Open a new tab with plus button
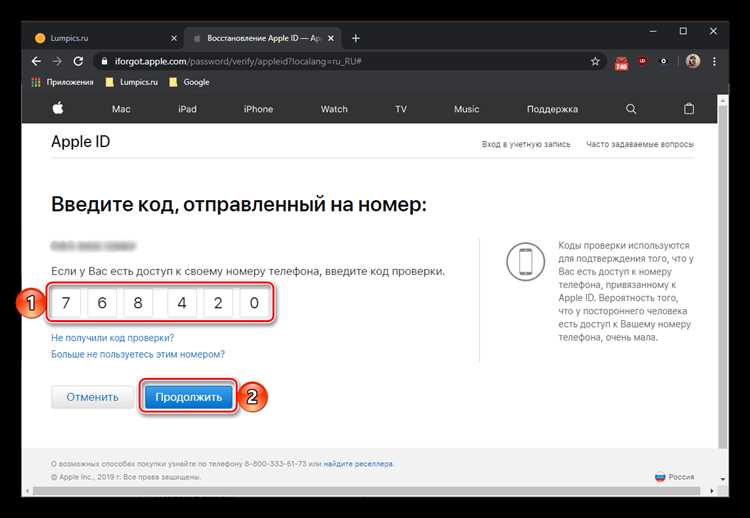Screen dimensions: 750x518 355,38
